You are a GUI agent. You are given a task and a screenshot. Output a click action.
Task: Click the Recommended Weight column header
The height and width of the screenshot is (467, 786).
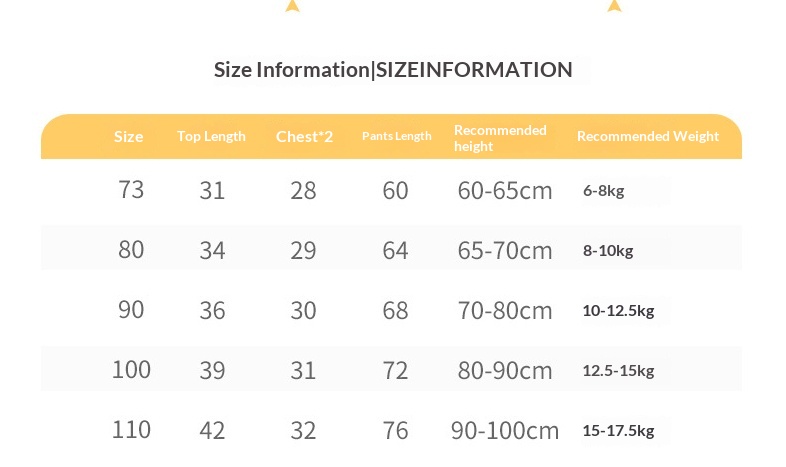coord(647,137)
